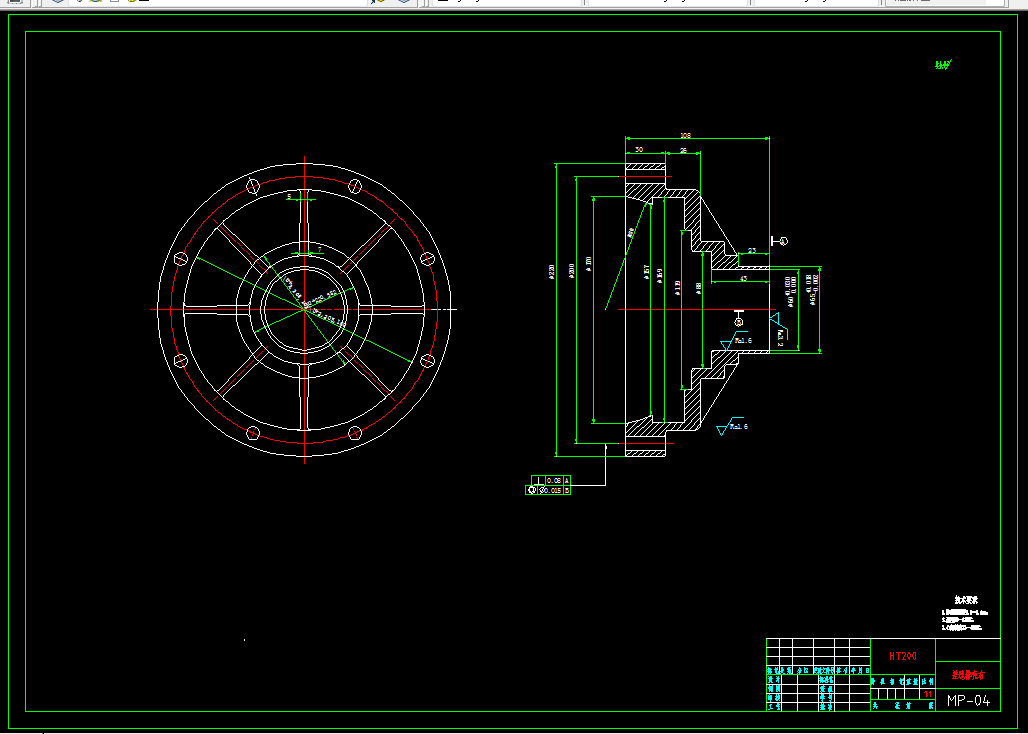
Task: Click the 43 dimension in section view
Action: click(x=743, y=279)
